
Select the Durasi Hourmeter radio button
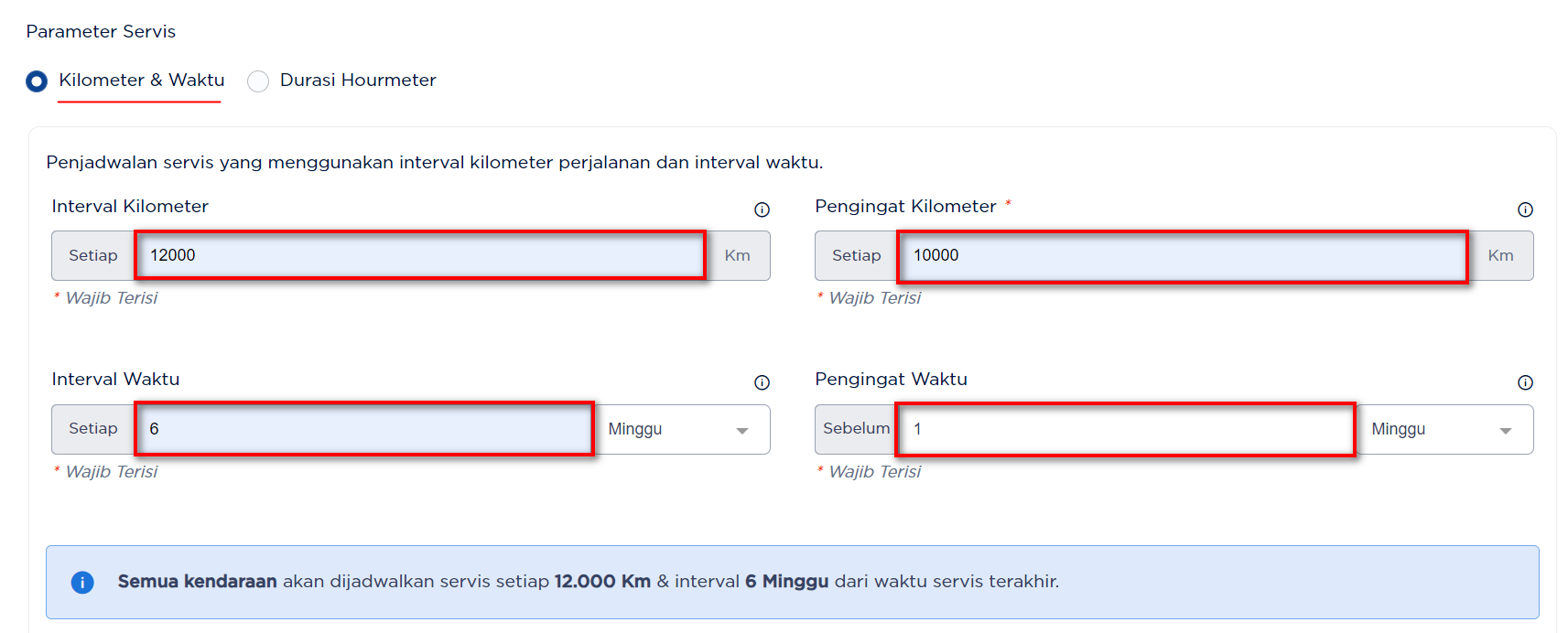258,81
